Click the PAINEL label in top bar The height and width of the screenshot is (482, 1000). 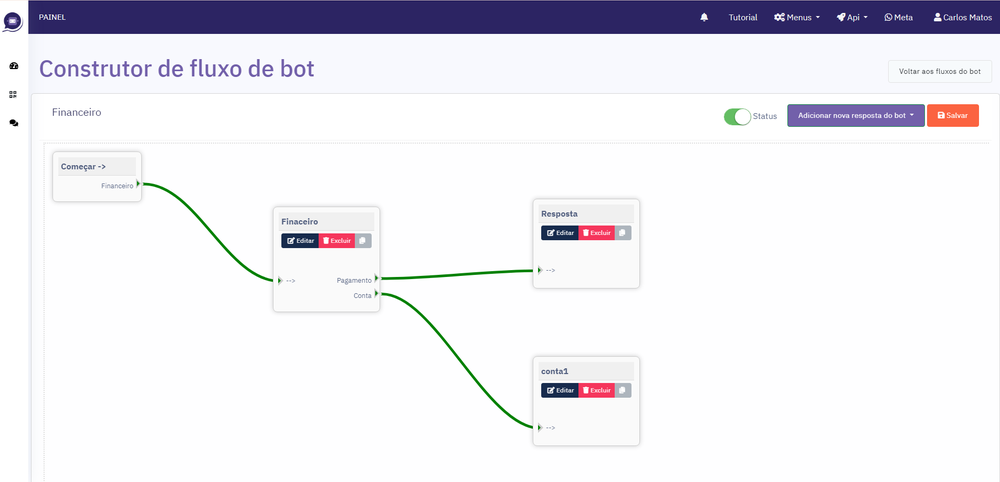(x=52, y=17)
